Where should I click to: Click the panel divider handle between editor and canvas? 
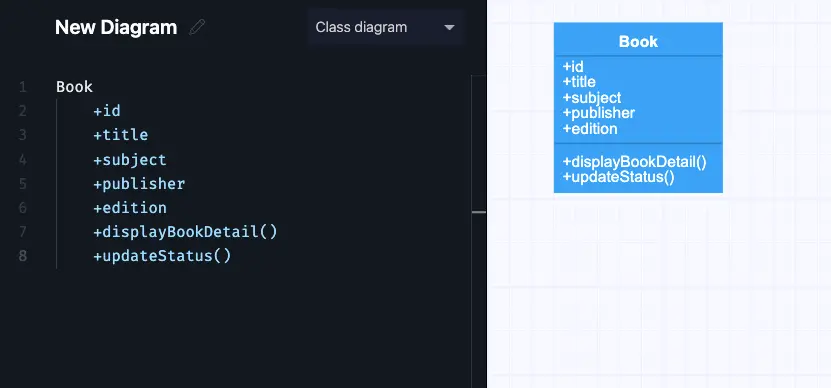pos(479,212)
